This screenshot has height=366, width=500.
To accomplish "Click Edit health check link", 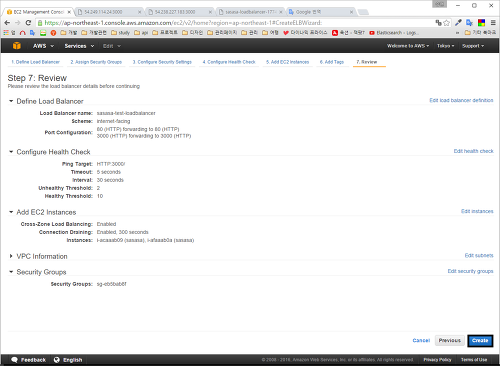I will 473,151.
